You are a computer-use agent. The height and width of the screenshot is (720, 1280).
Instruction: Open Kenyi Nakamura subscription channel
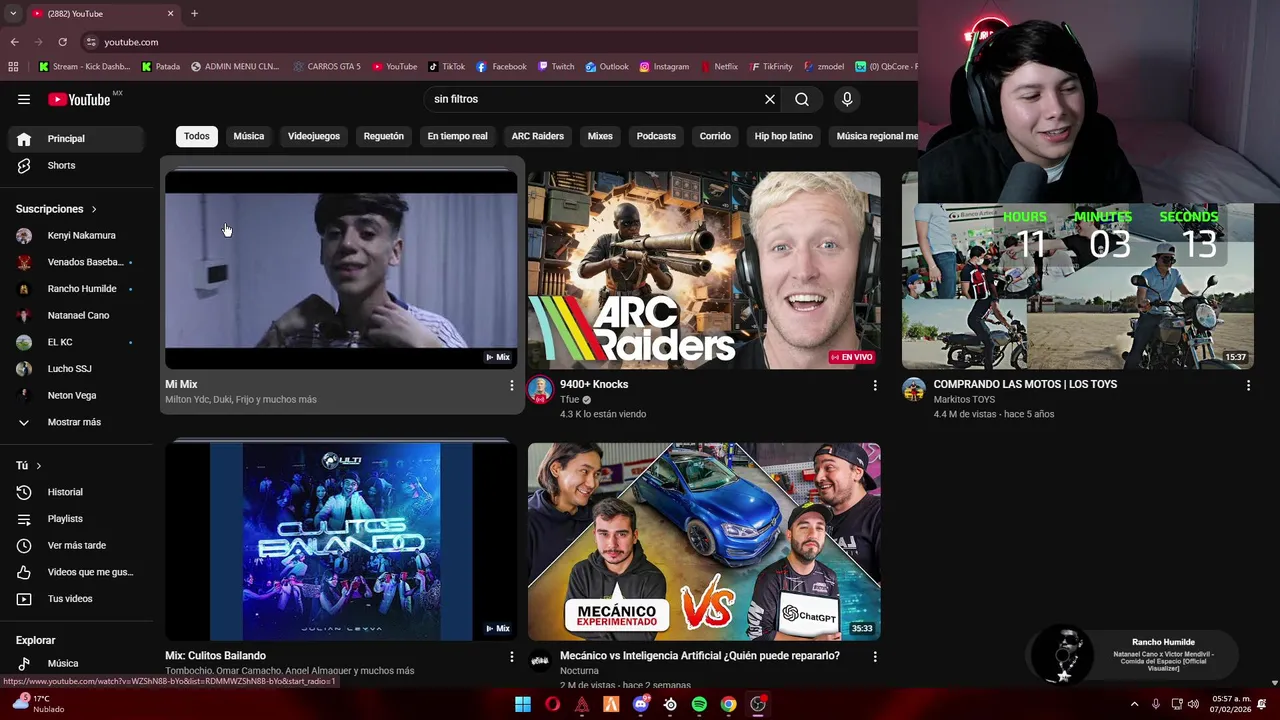pos(76,235)
